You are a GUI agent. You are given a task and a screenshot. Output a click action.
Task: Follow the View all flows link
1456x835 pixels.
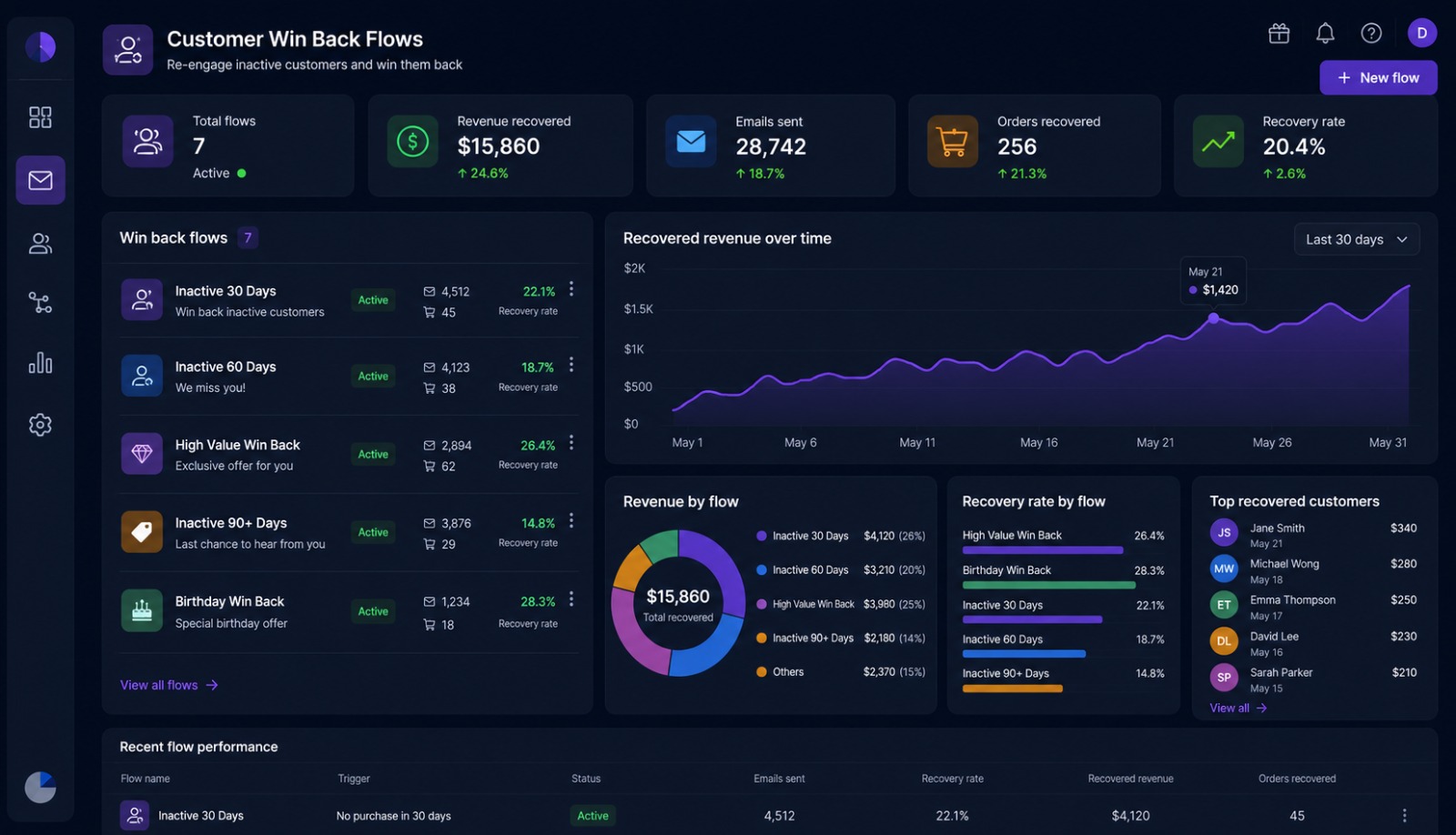pyautogui.click(x=169, y=685)
